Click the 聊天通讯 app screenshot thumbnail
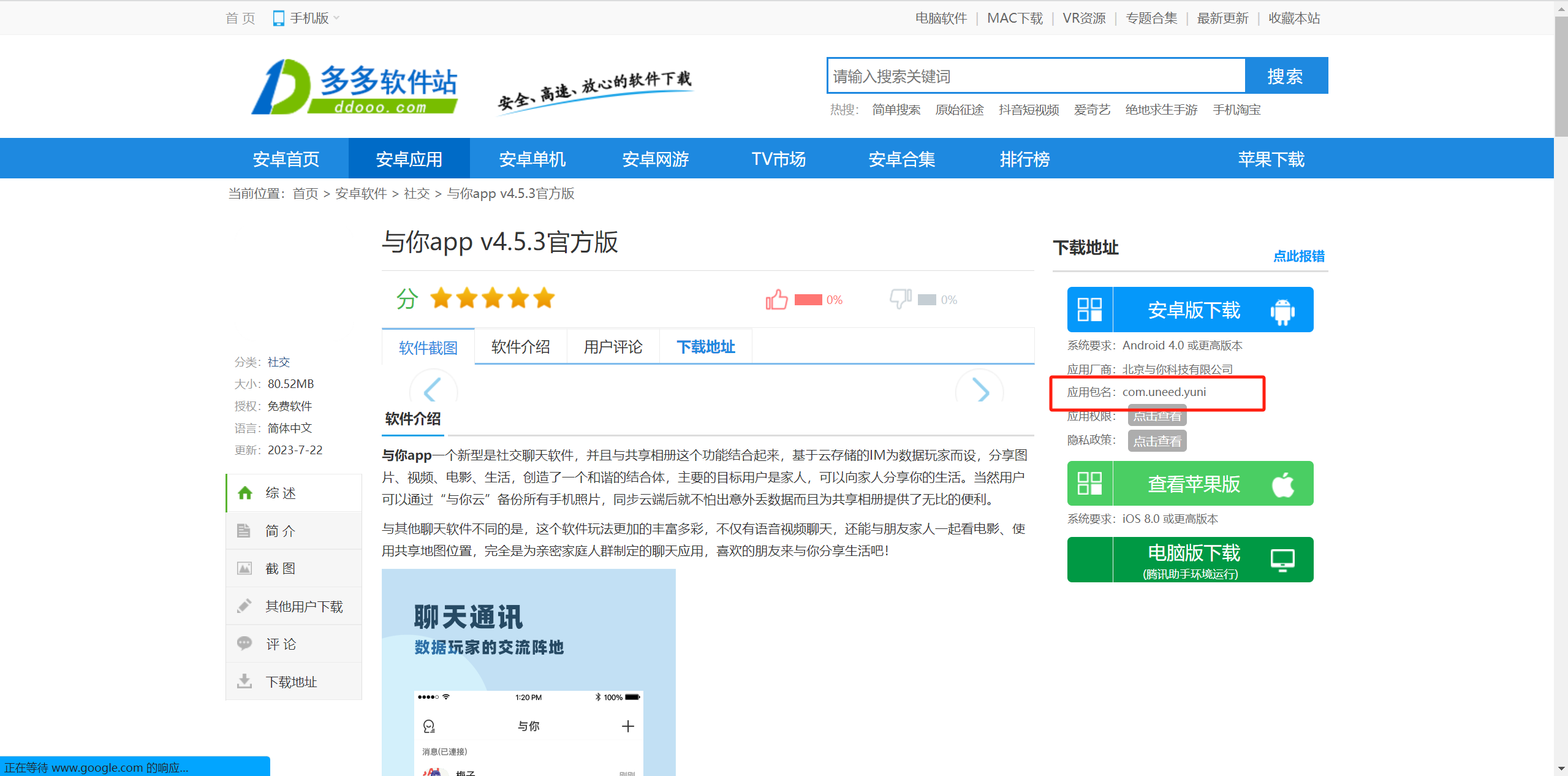 click(x=528, y=671)
